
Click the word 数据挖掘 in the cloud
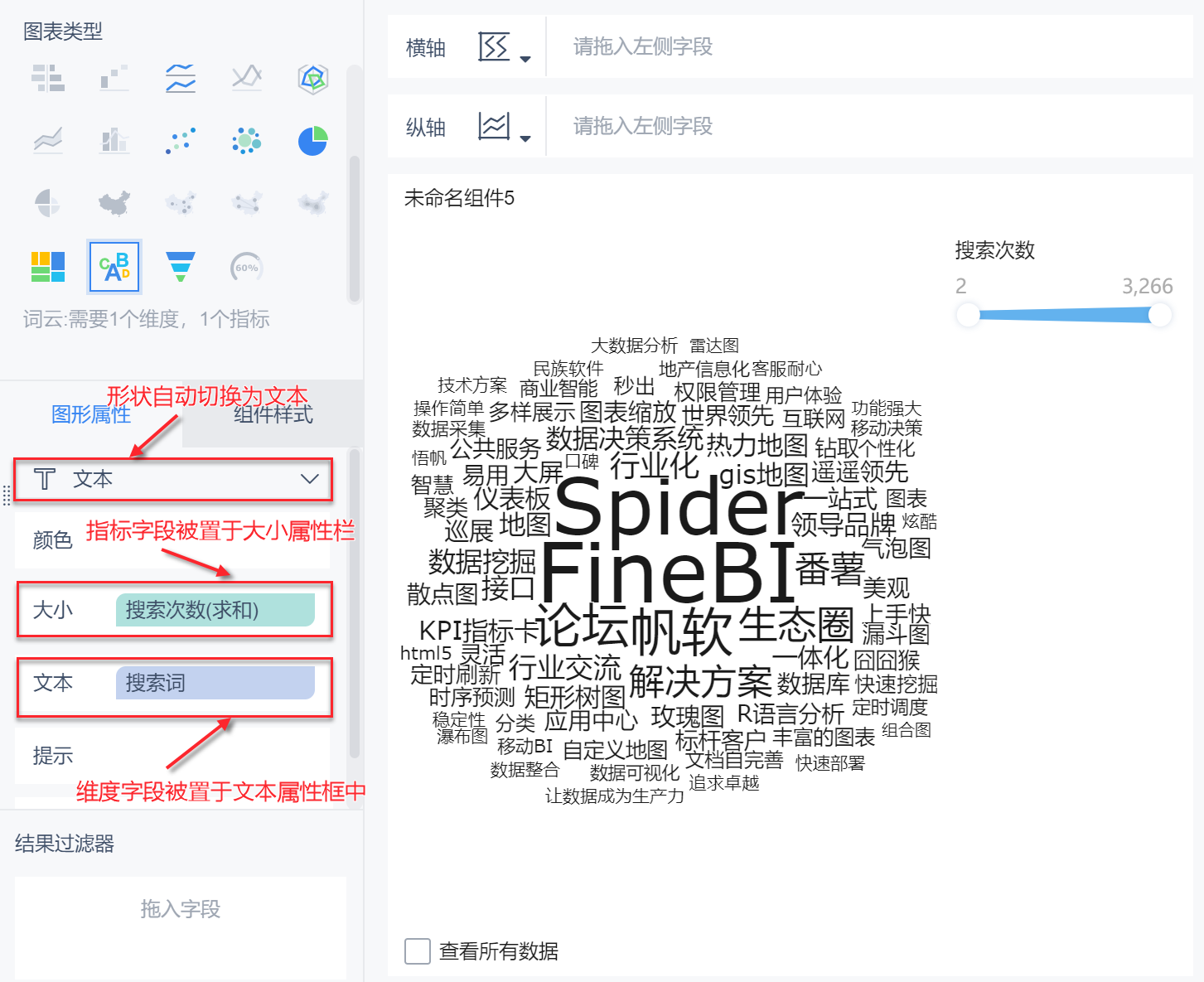pyautogui.click(x=481, y=562)
